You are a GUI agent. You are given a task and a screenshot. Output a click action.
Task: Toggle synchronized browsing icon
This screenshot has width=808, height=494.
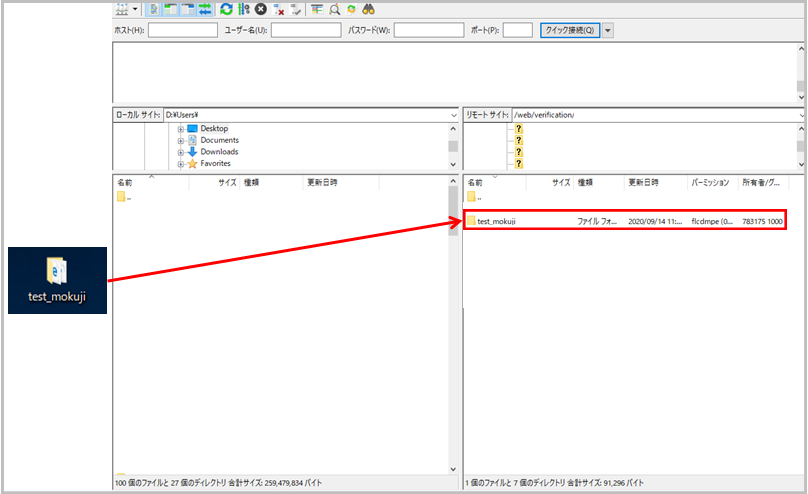click(350, 9)
